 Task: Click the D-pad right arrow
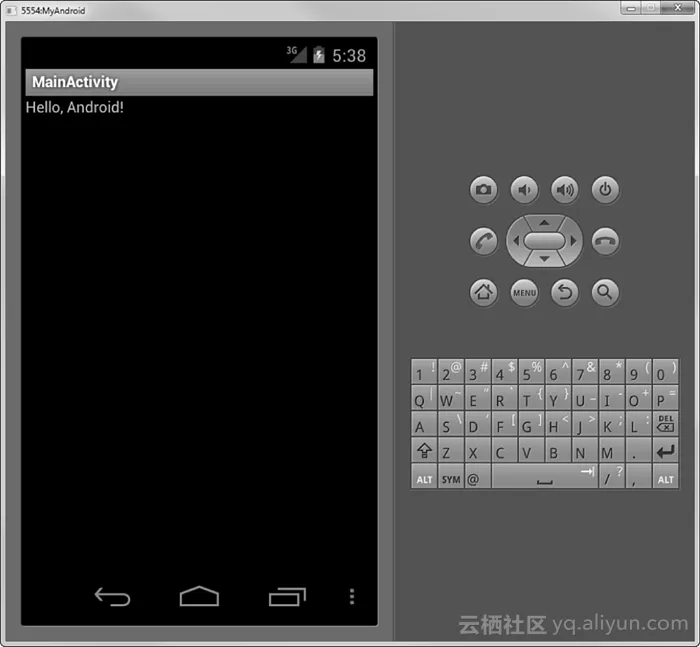(x=574, y=241)
